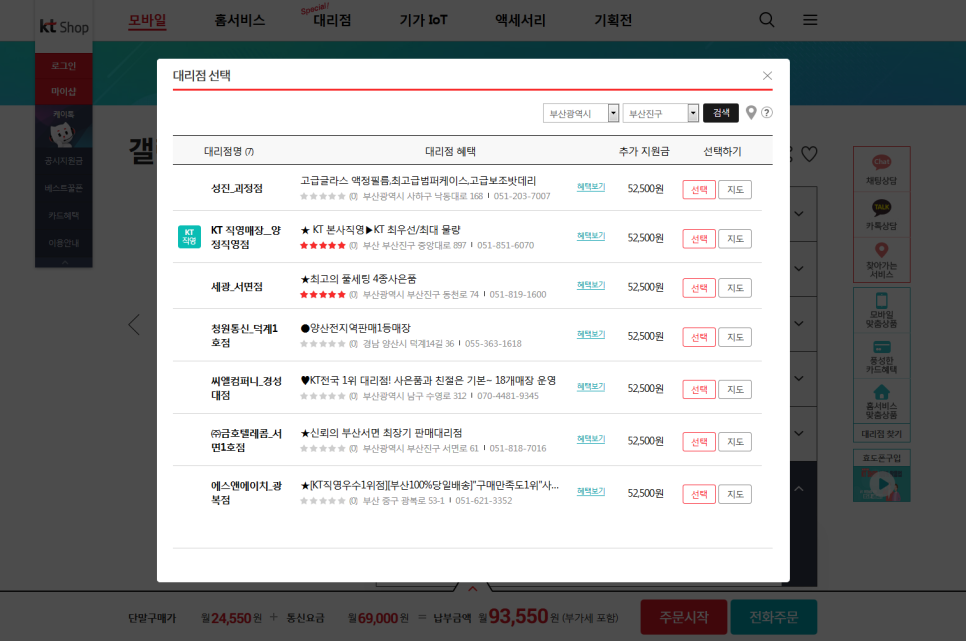Expand the bottom summary bar arrow
The height and width of the screenshot is (641, 966).
point(473,589)
